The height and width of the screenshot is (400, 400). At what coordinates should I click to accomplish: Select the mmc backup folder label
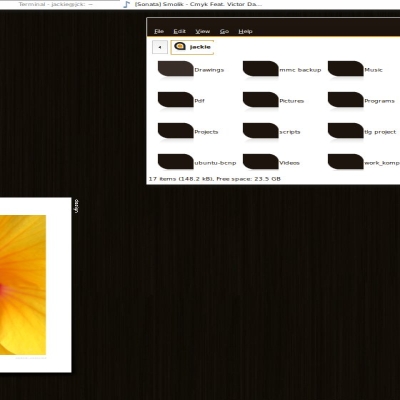(300, 70)
